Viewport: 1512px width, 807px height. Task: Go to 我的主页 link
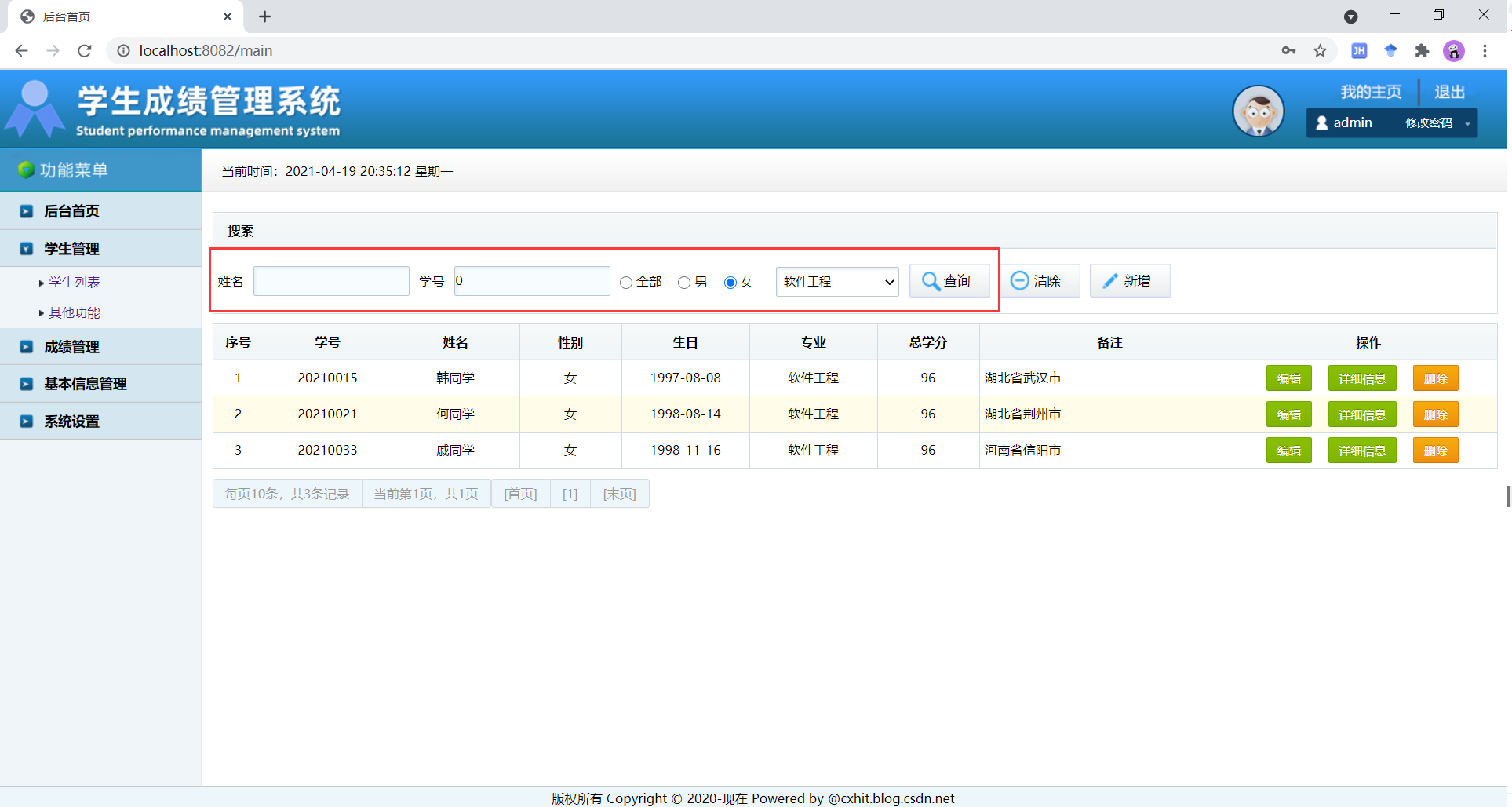pos(1371,92)
